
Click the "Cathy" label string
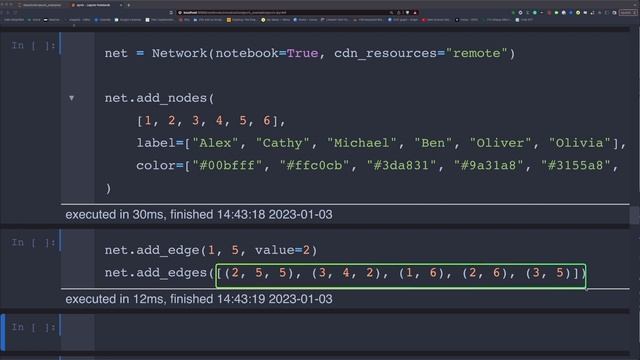[283, 143]
